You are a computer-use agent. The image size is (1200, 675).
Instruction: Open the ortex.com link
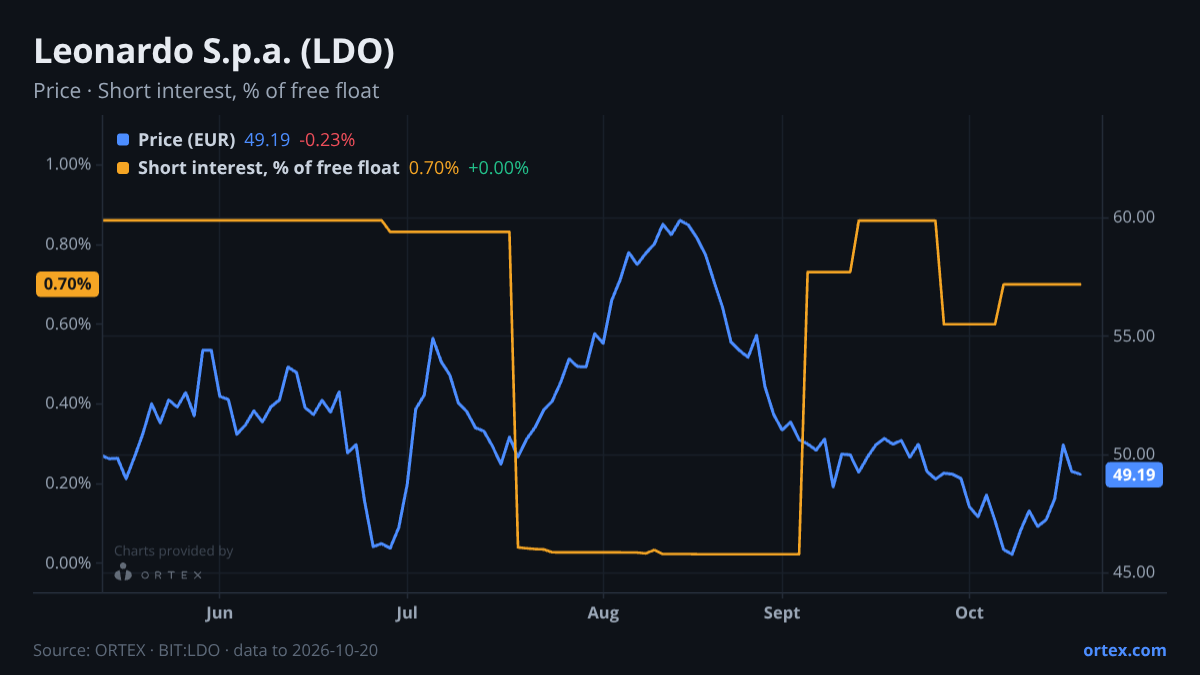[x=1124, y=650]
